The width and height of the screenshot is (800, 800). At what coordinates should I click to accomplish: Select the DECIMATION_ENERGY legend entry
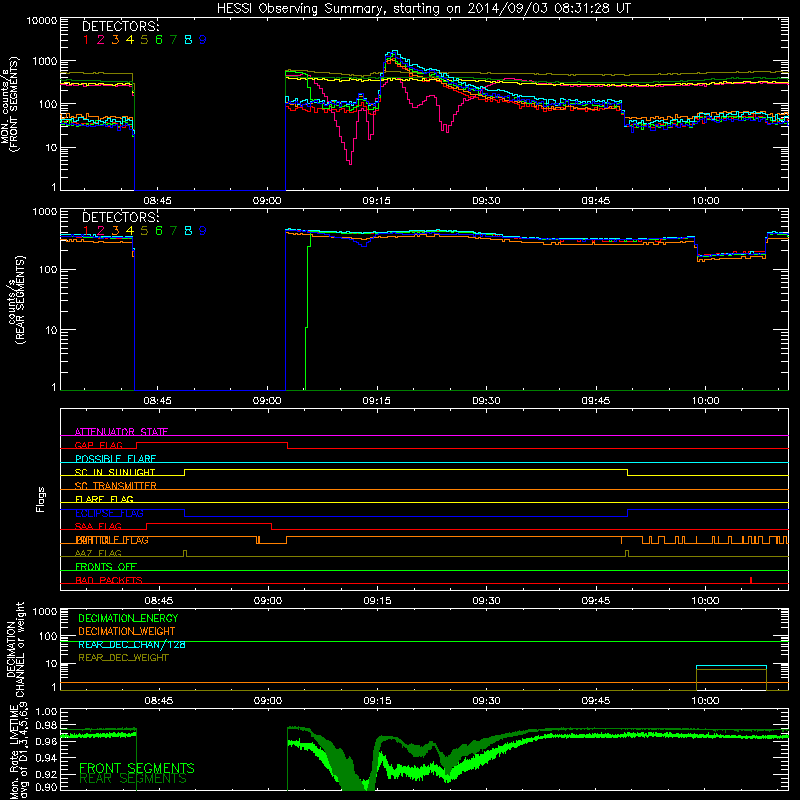tap(128, 618)
